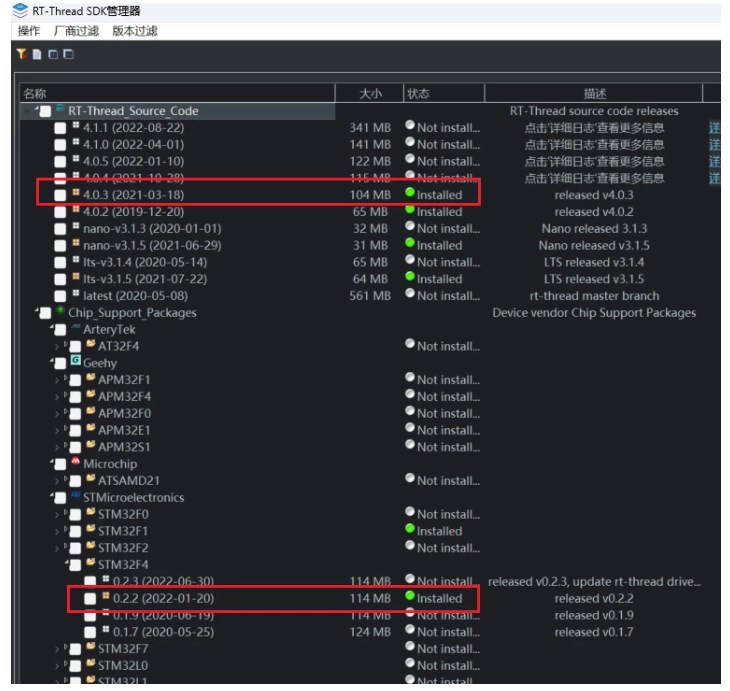
Task: Open the 操作 menu
Action: pos(29,31)
